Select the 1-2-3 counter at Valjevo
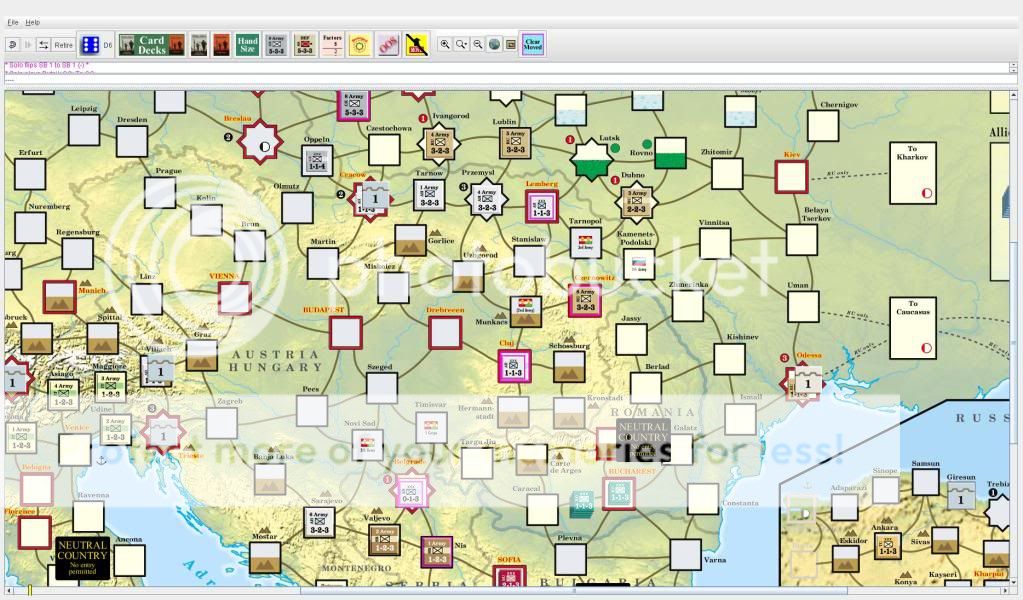 (x=384, y=540)
